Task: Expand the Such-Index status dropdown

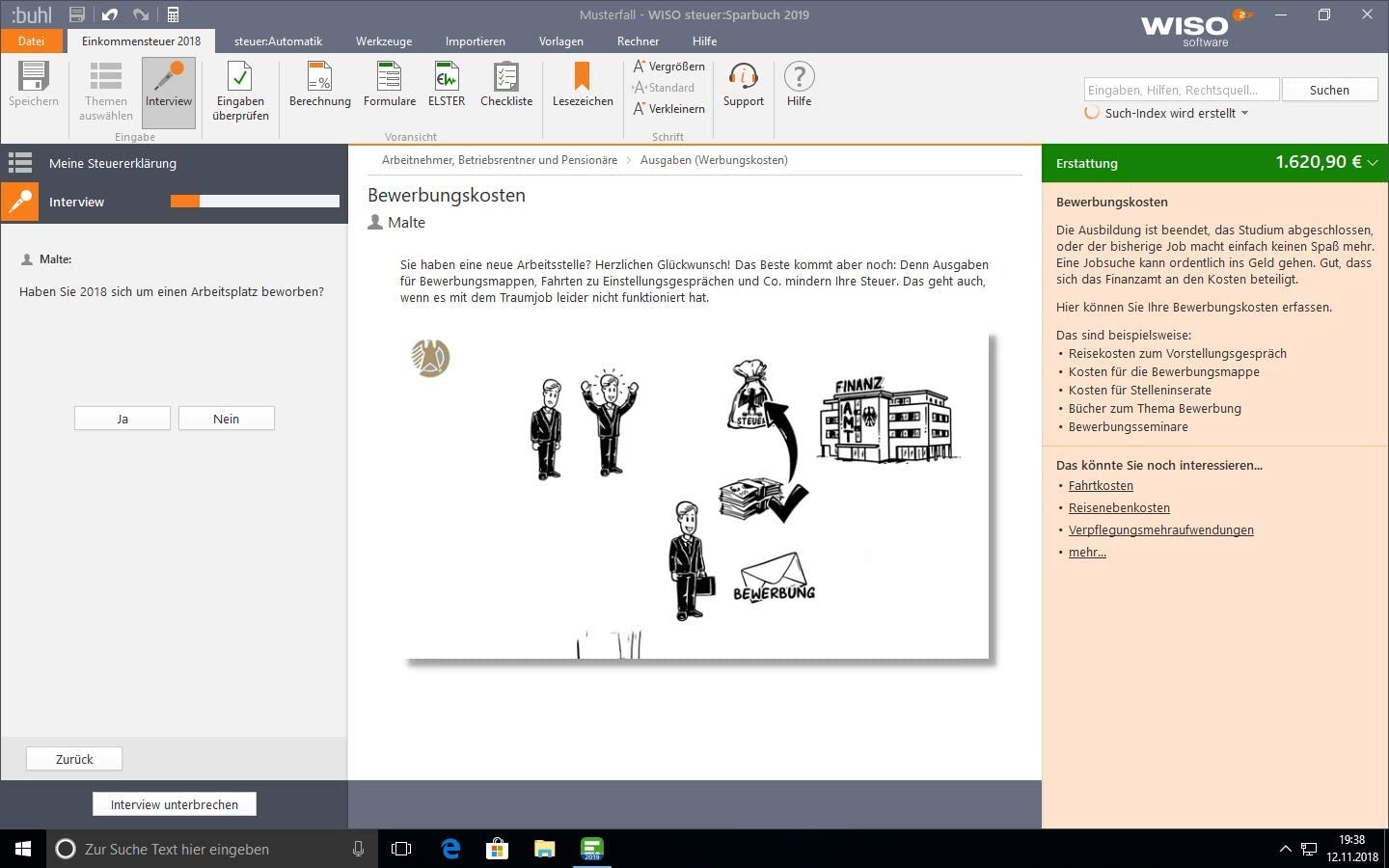Action: pos(1244,114)
